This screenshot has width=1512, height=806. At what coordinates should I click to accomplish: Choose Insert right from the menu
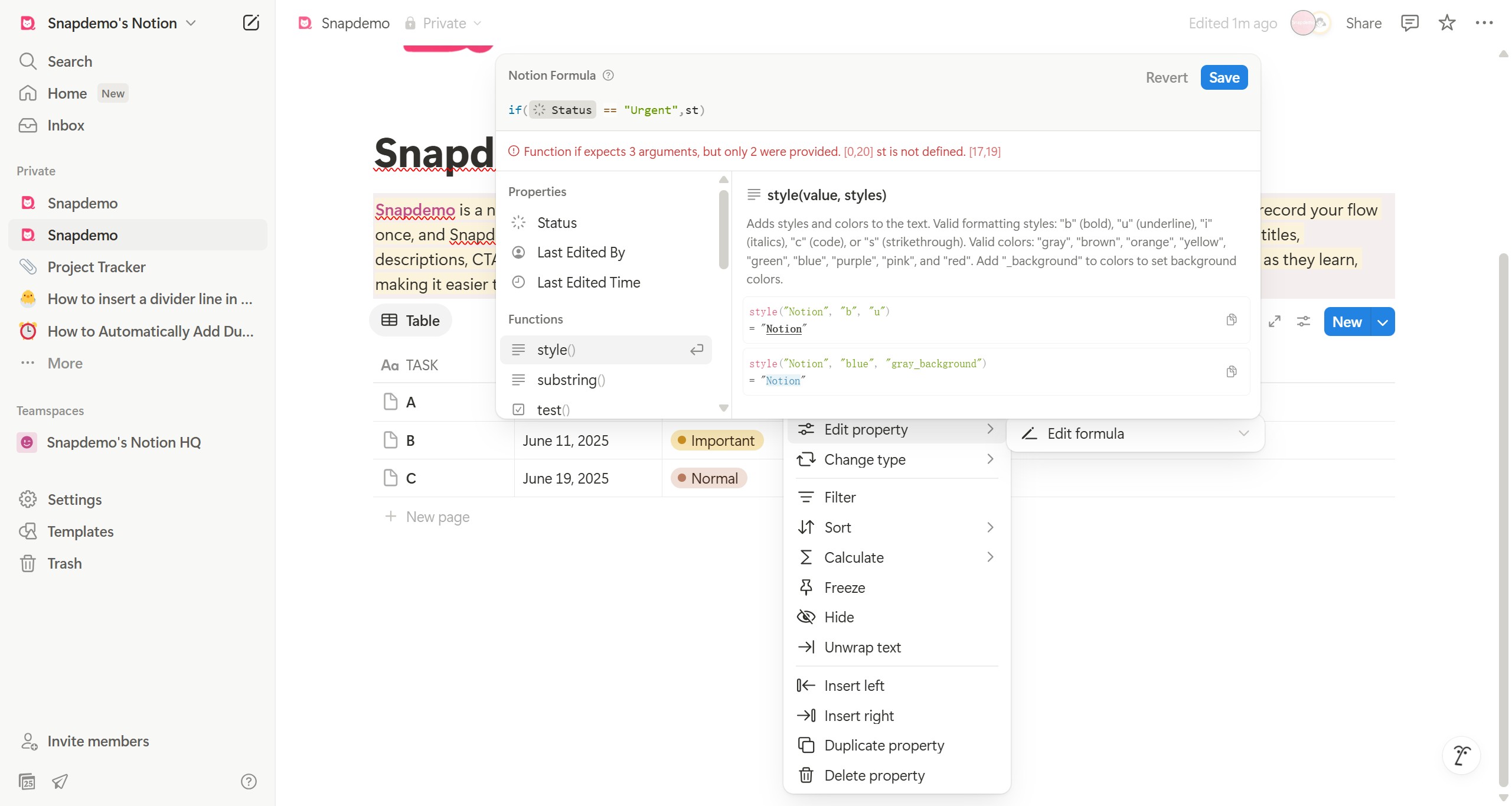[x=896, y=716]
